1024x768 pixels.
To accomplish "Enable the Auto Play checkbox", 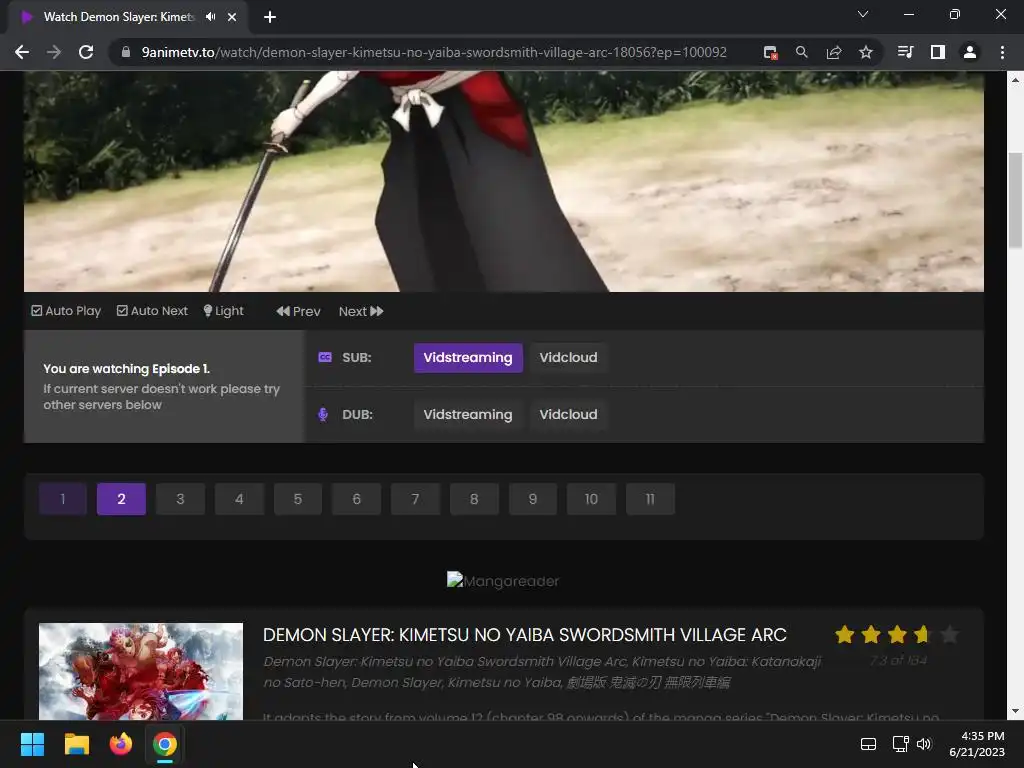I will pyautogui.click(x=37, y=311).
